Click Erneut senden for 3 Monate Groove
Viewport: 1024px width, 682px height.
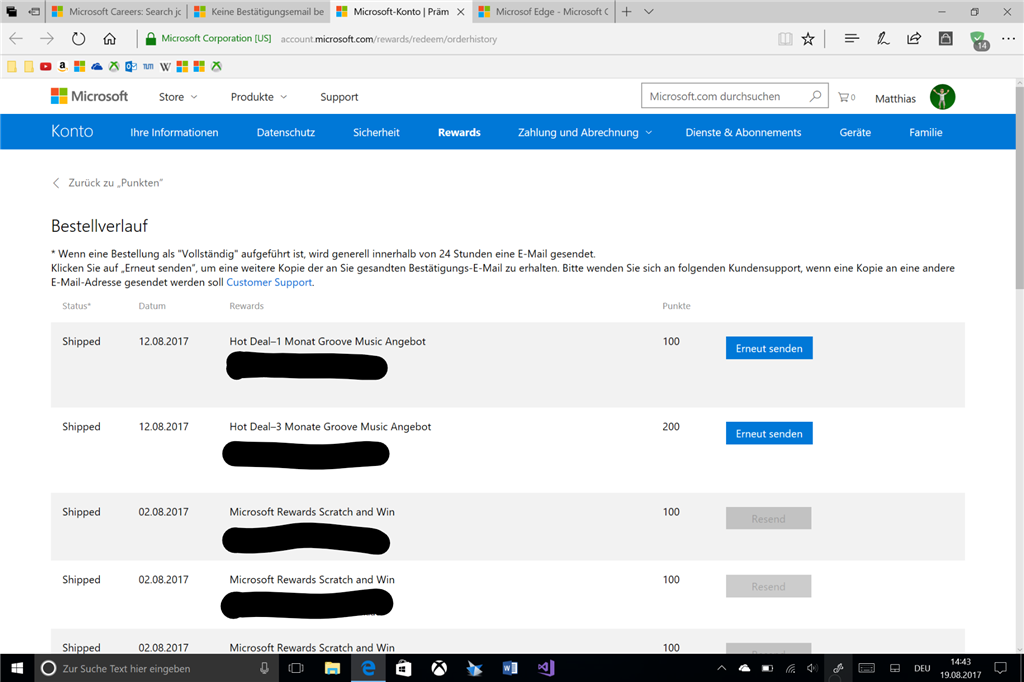click(x=769, y=433)
